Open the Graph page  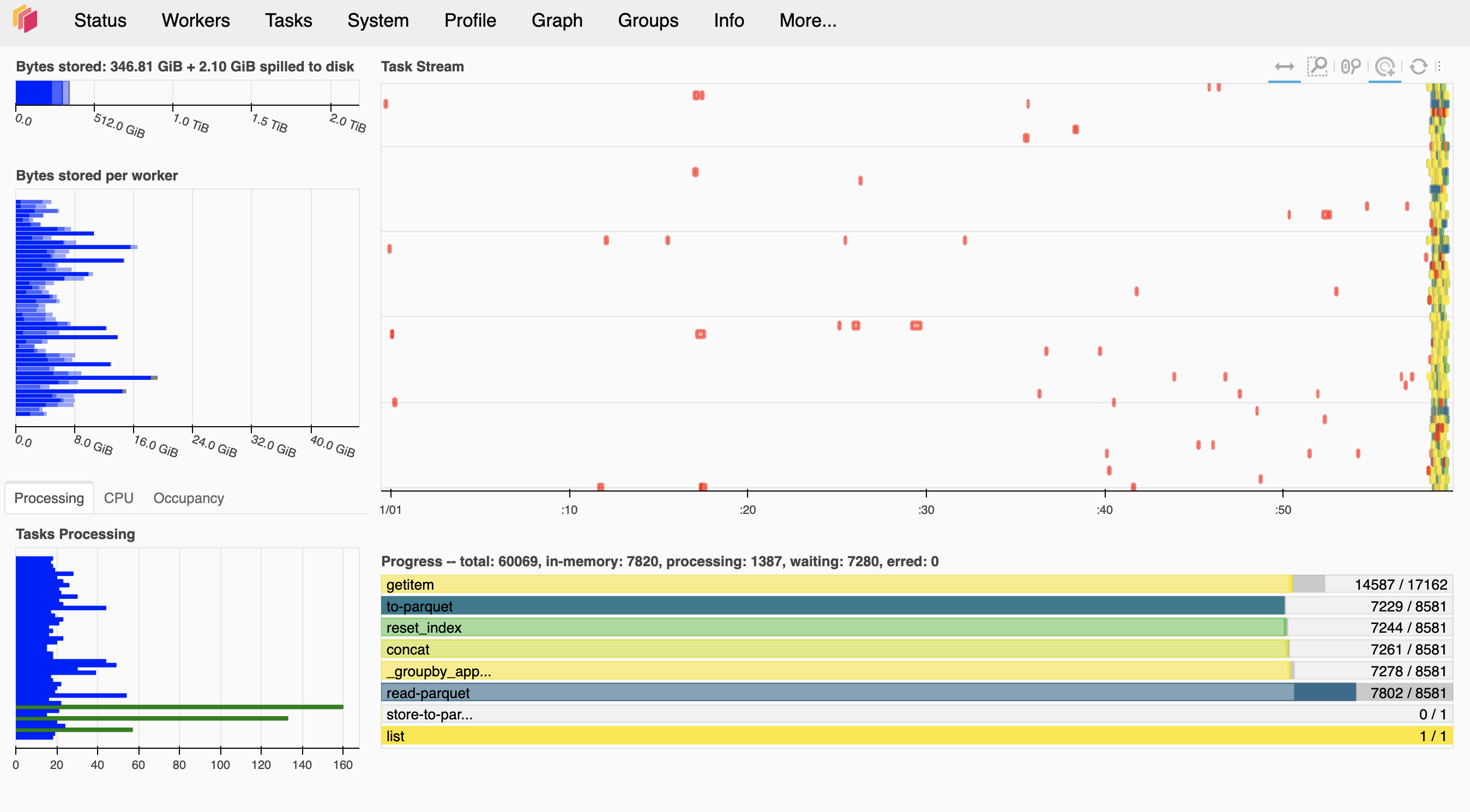pos(557,21)
